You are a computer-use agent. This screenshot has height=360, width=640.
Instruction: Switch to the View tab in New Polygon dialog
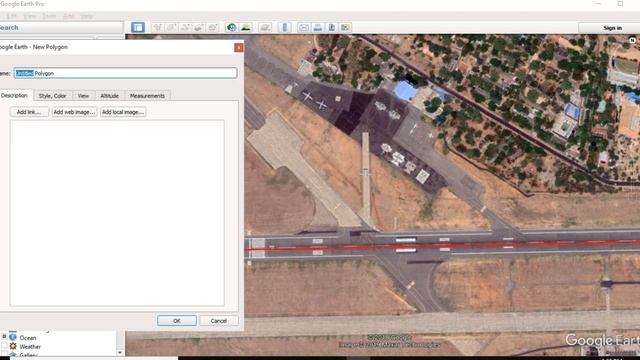(x=83, y=96)
